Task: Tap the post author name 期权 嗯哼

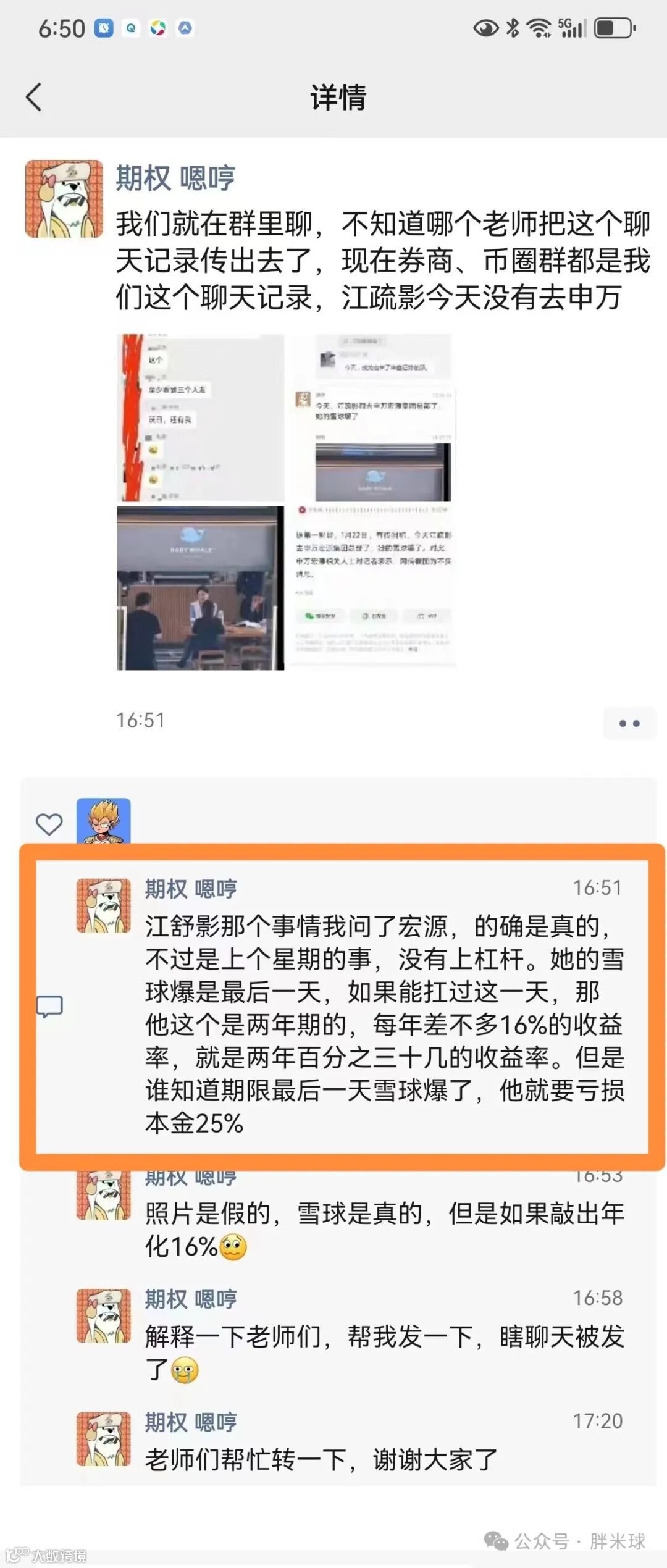Action: 175,178
